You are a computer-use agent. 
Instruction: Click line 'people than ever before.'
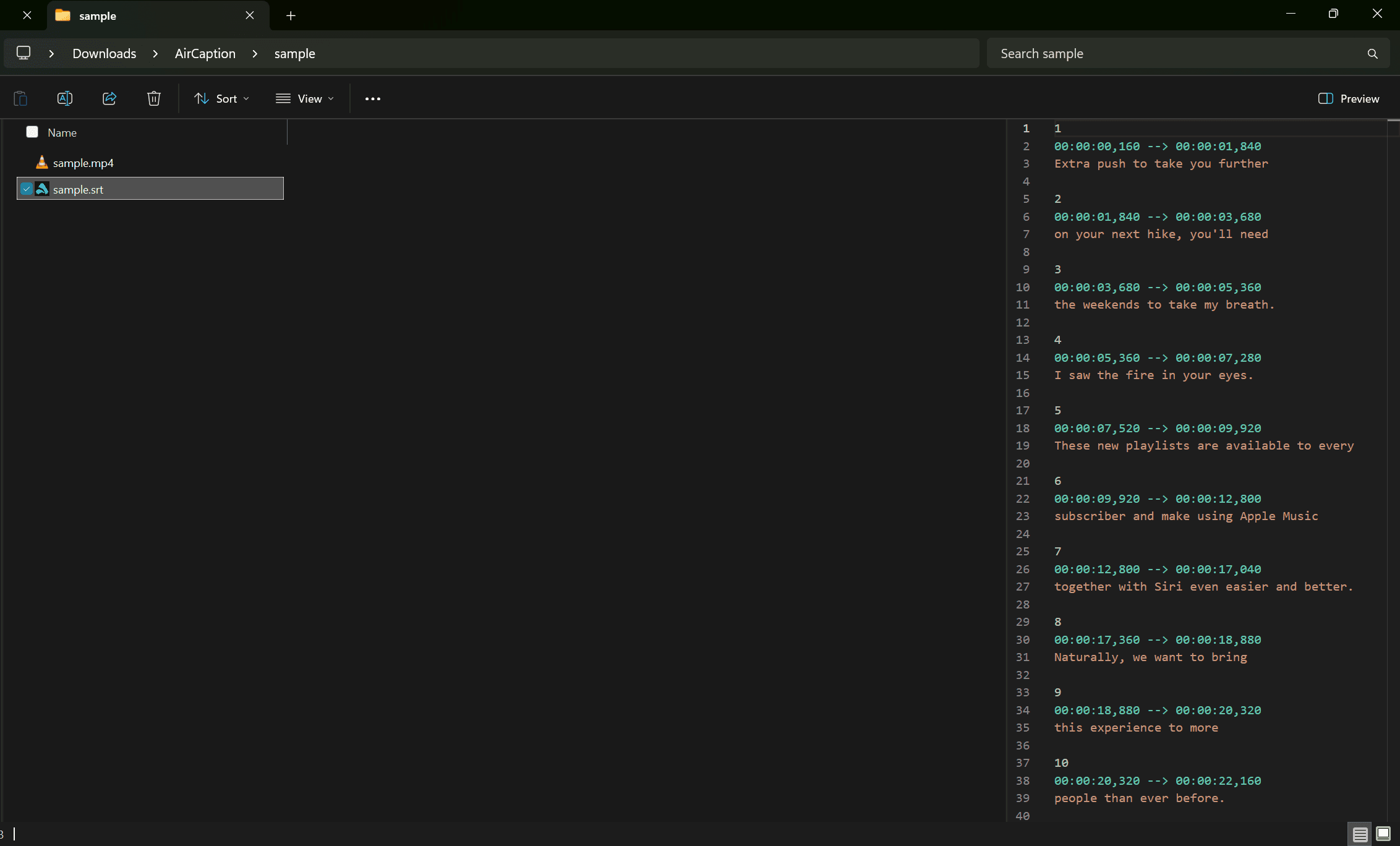click(1140, 798)
